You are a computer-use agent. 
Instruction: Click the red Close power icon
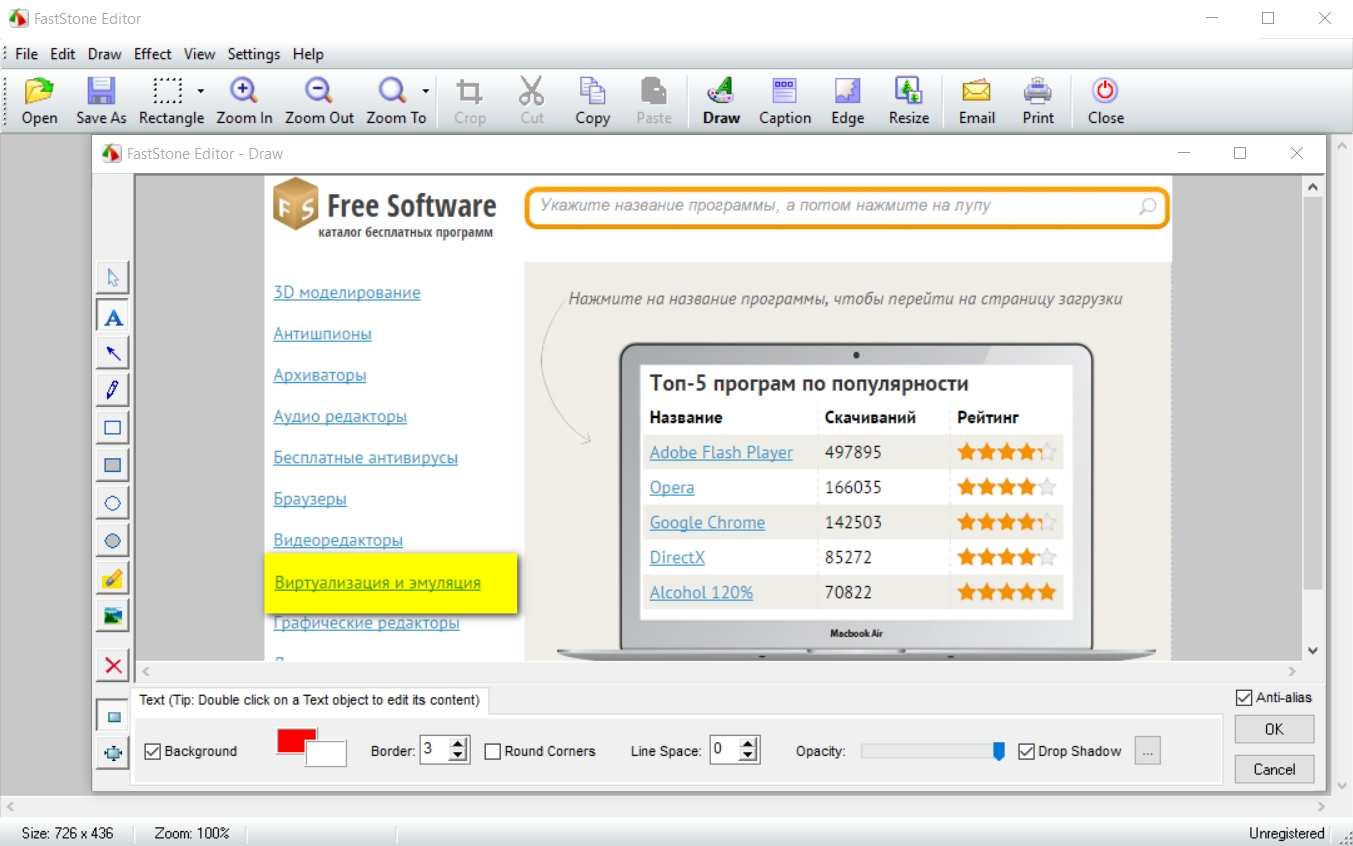[1105, 91]
